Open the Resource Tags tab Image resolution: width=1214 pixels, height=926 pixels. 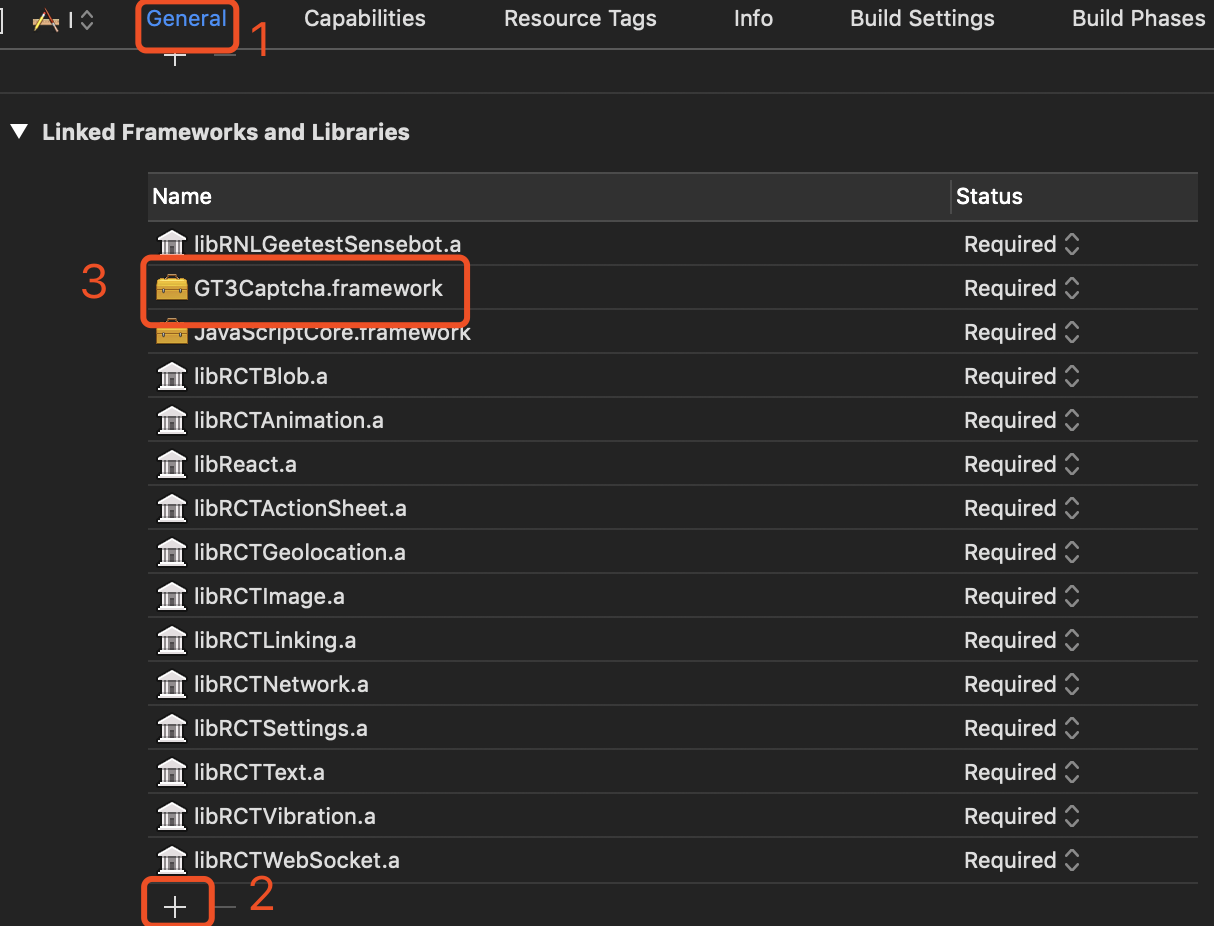pos(580,19)
